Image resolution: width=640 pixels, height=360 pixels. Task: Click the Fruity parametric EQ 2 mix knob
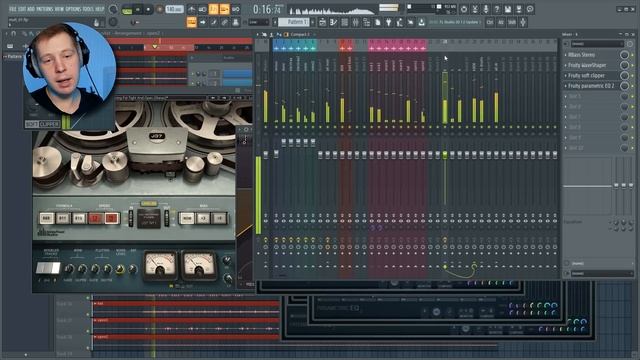pyautogui.click(x=624, y=86)
